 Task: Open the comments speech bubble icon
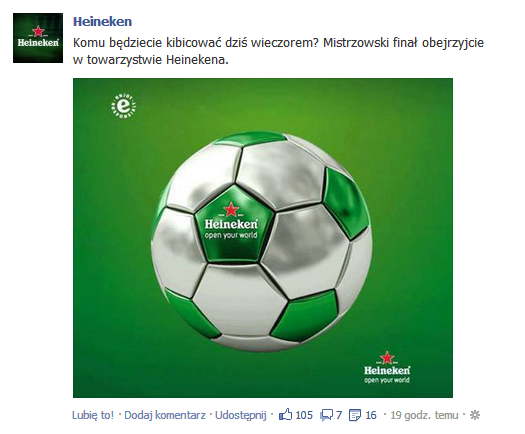point(326,416)
